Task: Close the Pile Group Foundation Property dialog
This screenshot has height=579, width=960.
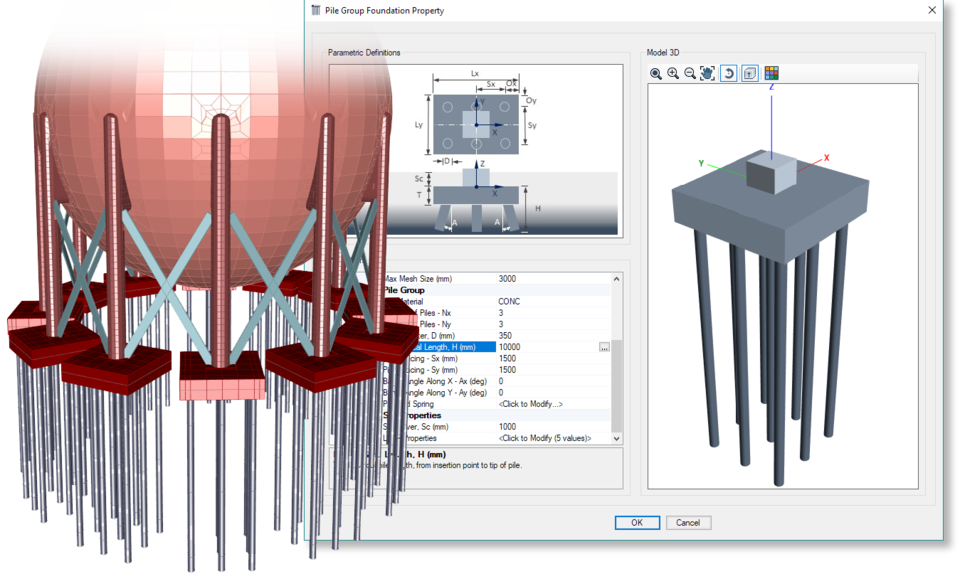Action: [932, 11]
